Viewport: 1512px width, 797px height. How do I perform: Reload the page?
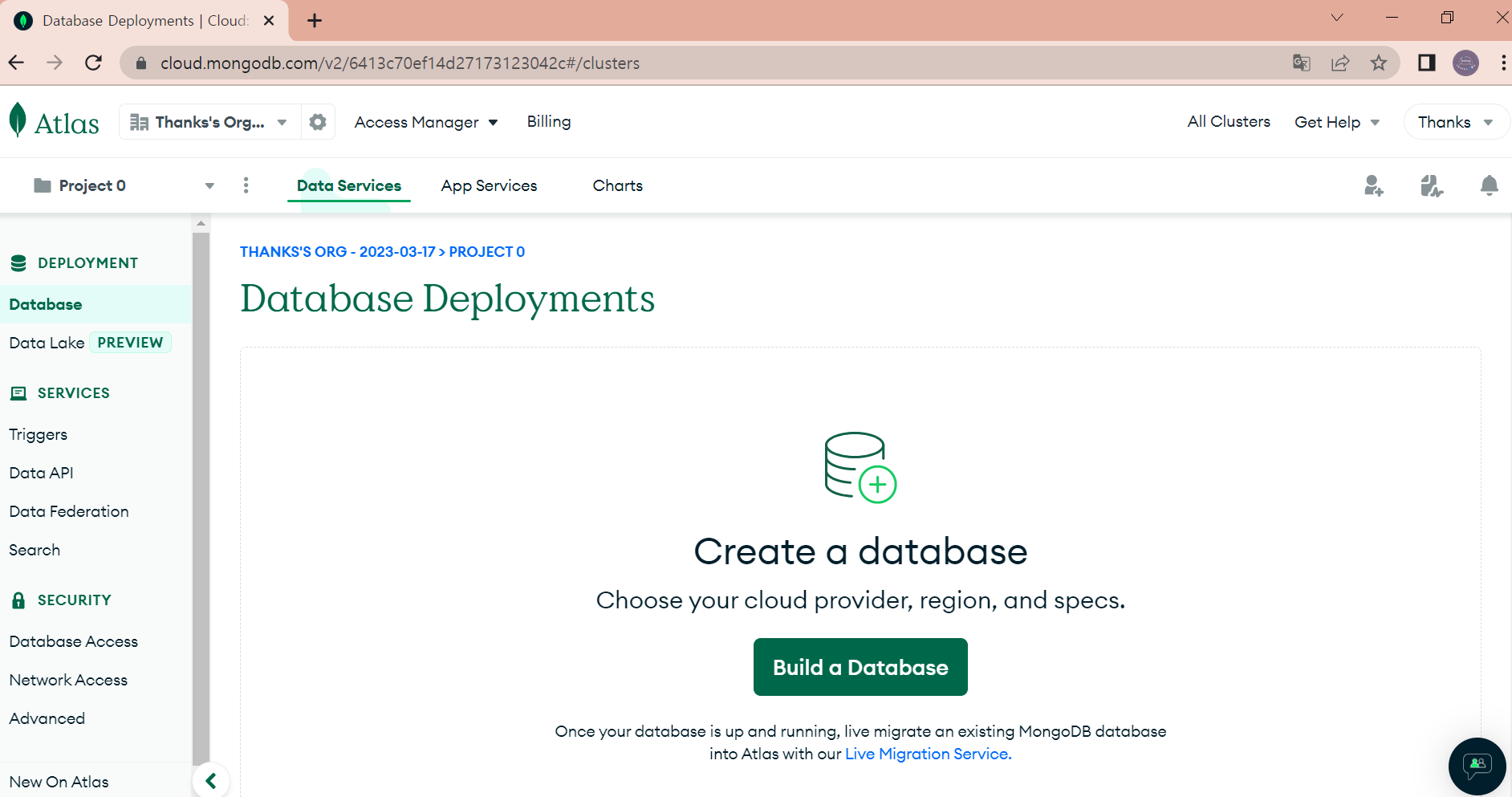point(93,63)
